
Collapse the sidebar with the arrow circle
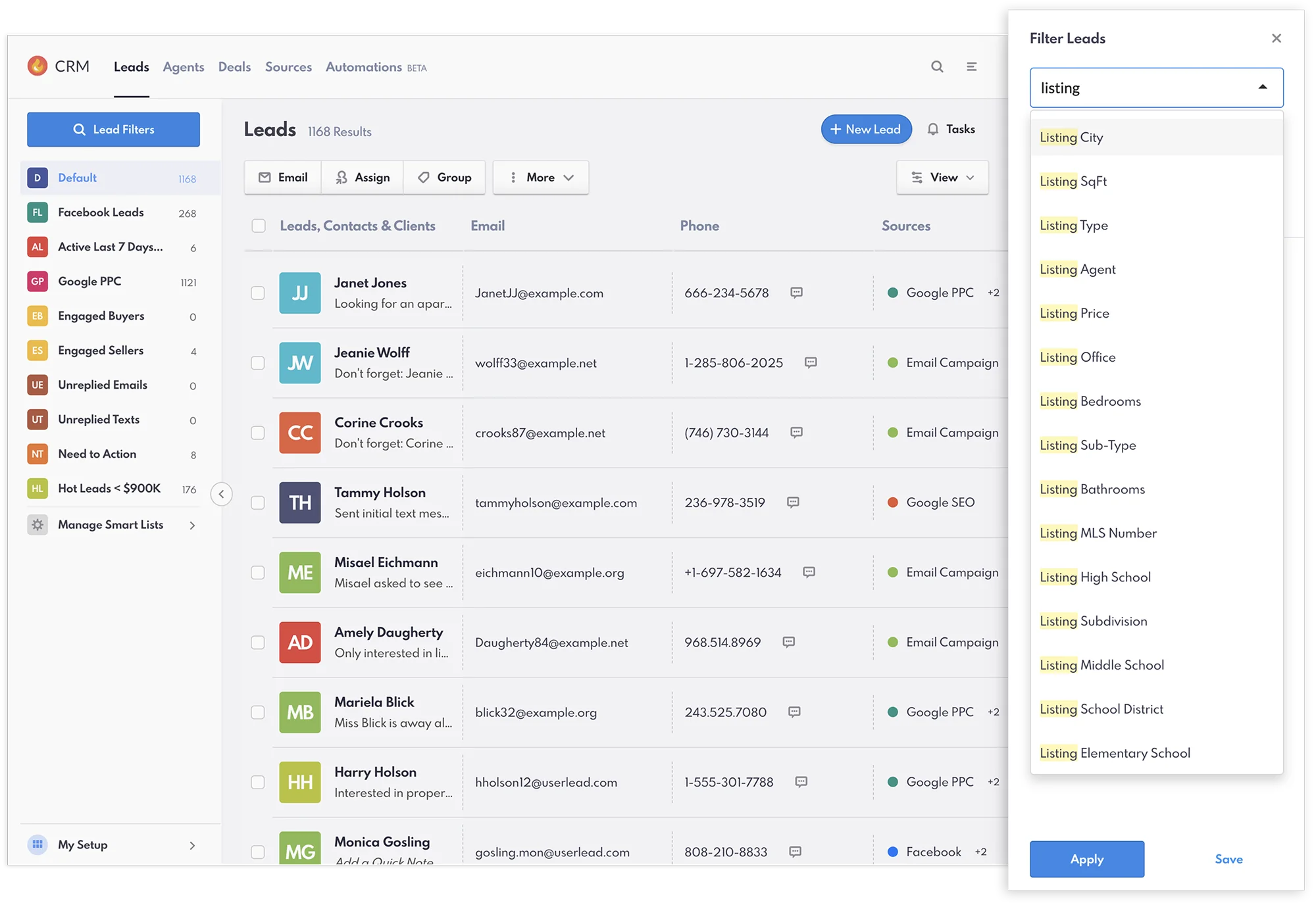[x=221, y=494]
